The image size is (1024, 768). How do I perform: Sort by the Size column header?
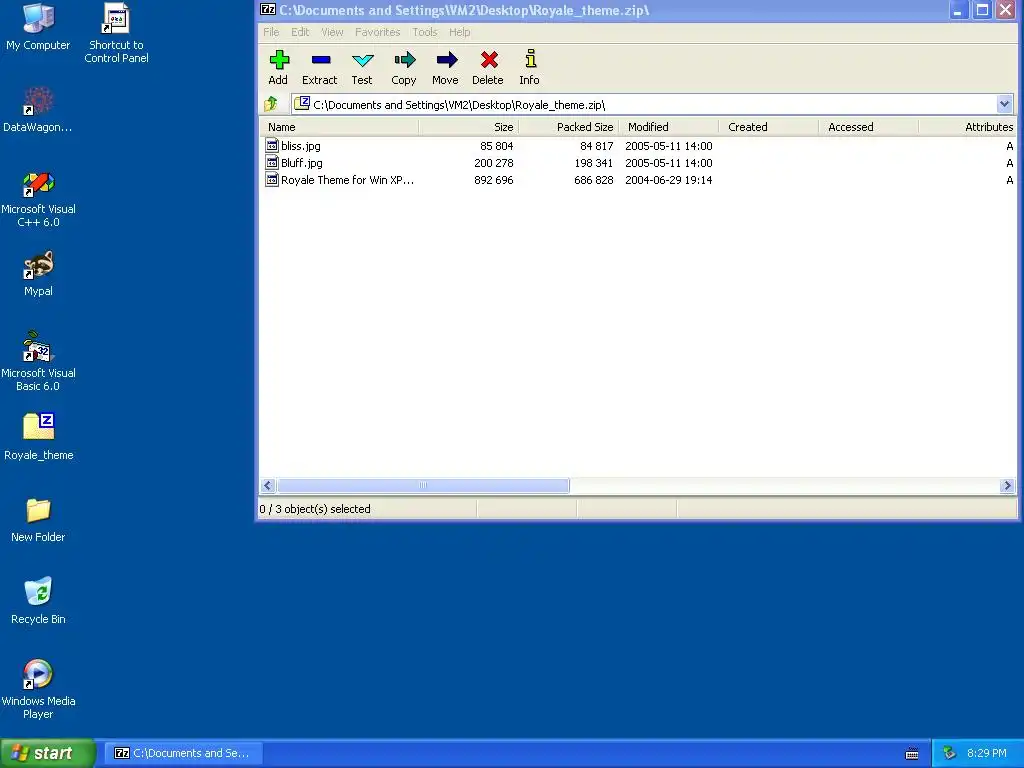(x=469, y=127)
